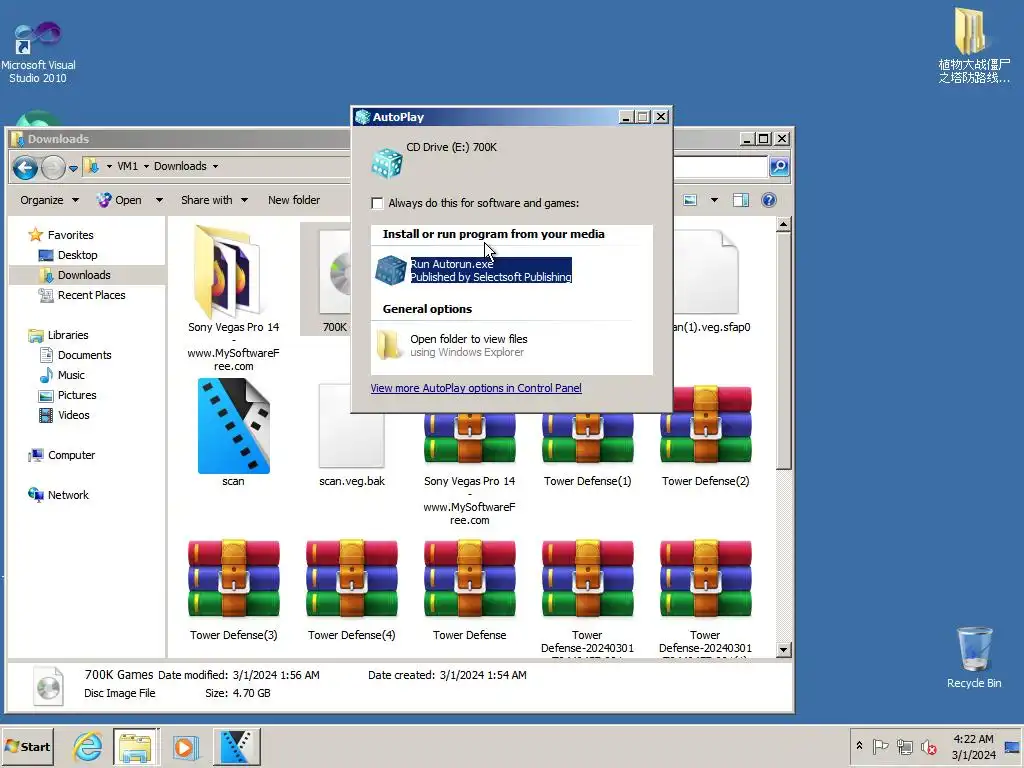Image resolution: width=1024 pixels, height=768 pixels.
Task: Open Videos library in navigation pane
Action: pyautogui.click(x=64, y=415)
